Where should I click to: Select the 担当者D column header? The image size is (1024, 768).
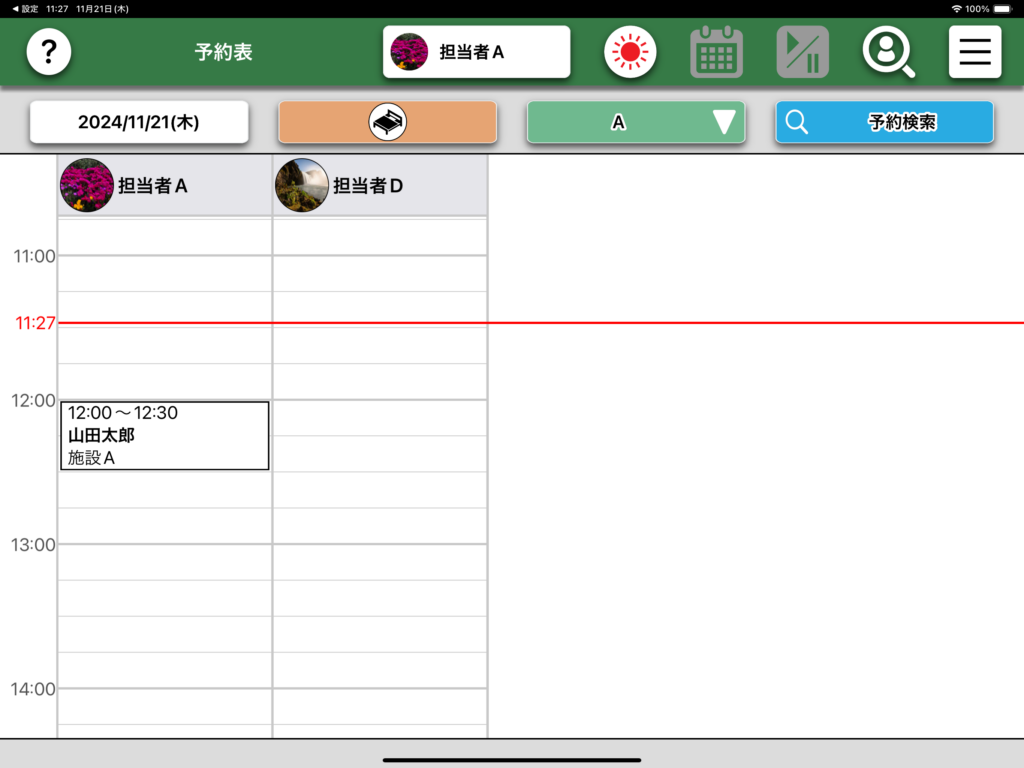368,185
